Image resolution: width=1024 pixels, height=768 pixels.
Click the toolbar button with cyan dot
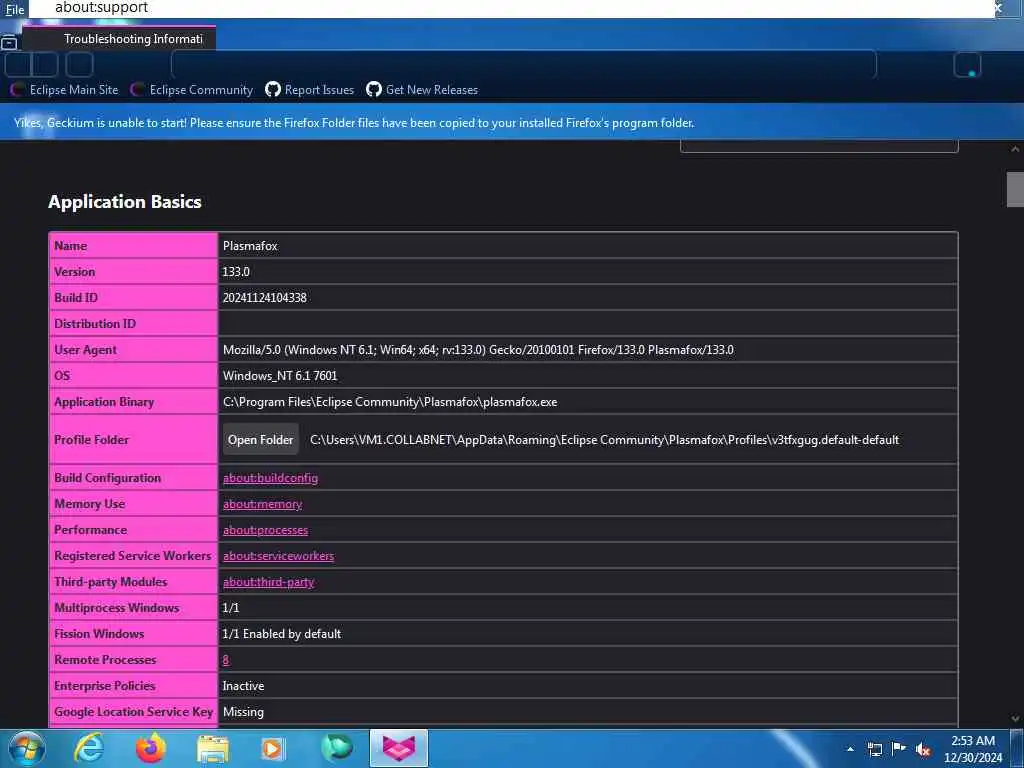click(967, 65)
